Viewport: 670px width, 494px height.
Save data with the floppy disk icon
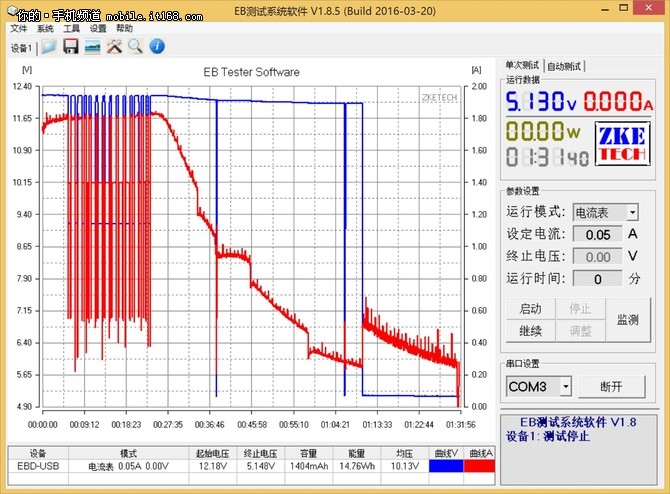71,46
